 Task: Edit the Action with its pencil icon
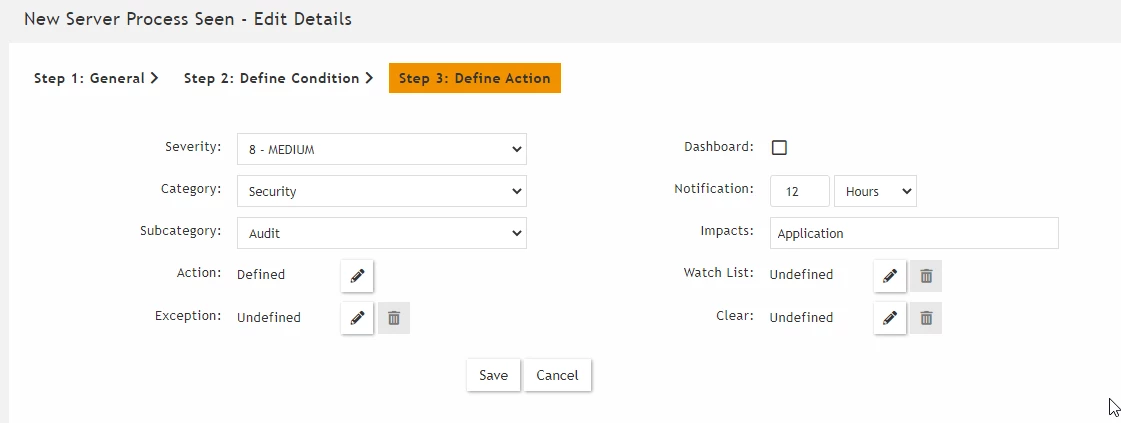point(357,276)
